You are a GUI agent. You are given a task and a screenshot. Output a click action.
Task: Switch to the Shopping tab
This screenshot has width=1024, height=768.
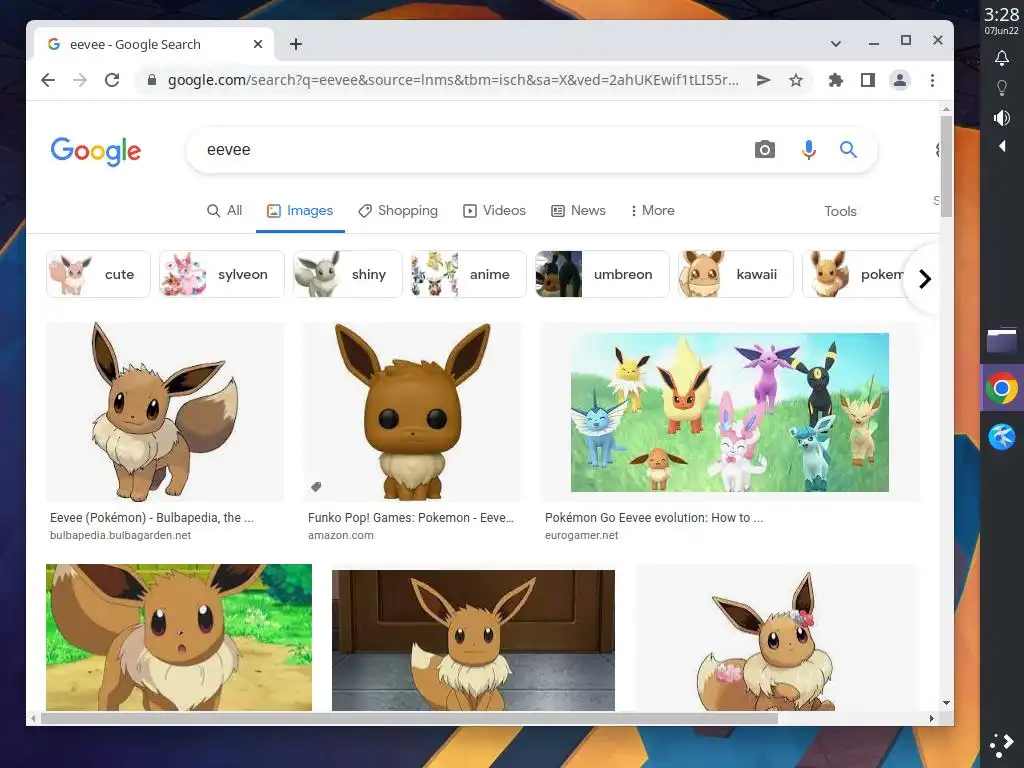pos(398,210)
